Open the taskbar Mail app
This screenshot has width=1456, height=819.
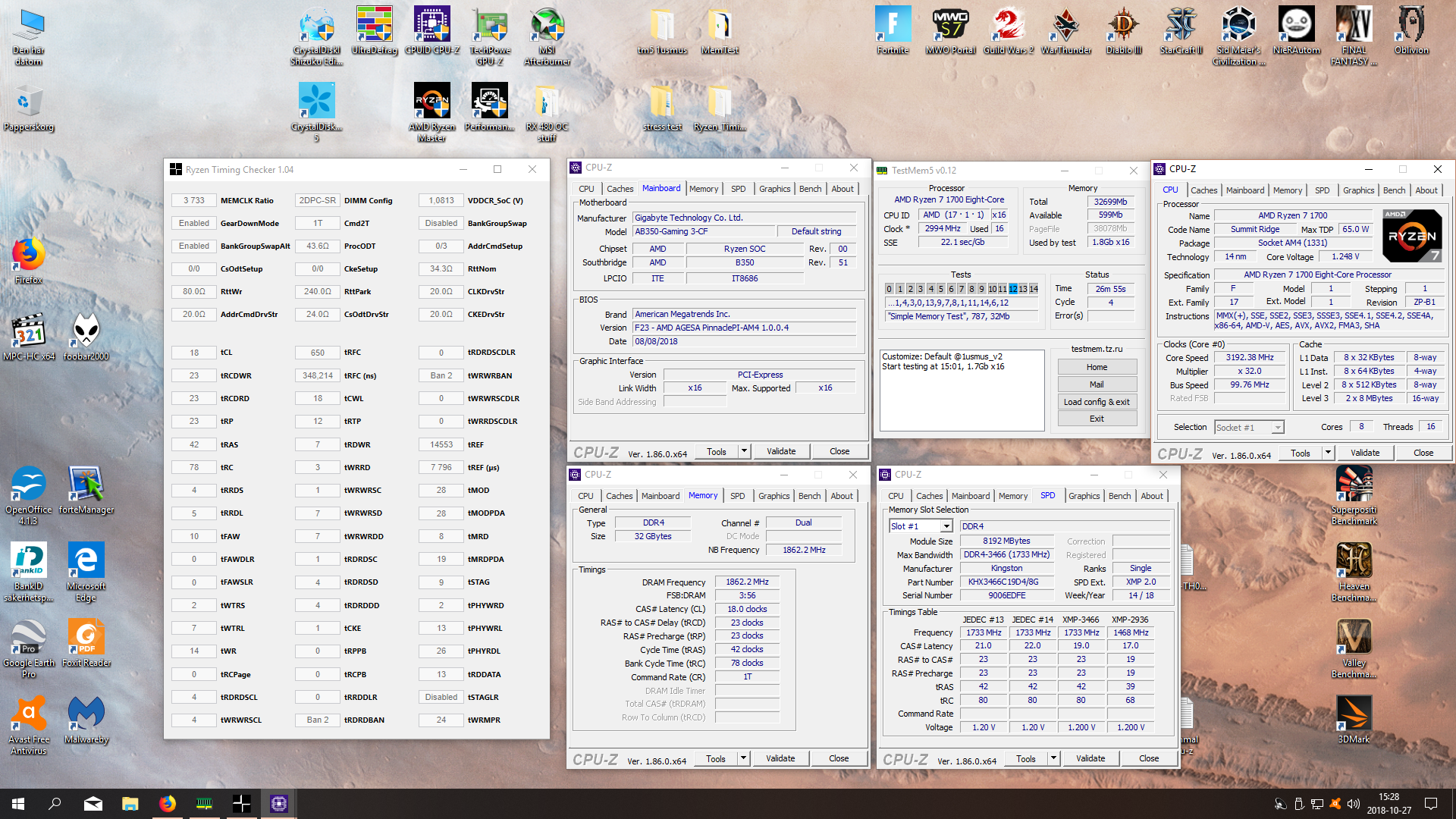click(x=93, y=804)
